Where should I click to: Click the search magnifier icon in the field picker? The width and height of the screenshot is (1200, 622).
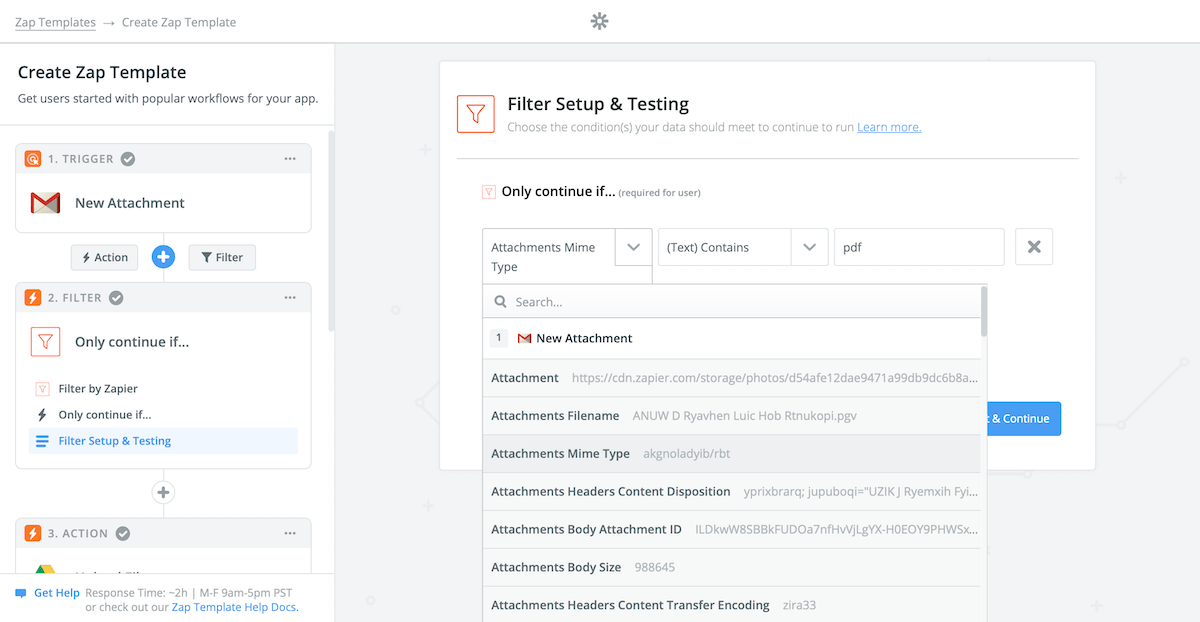(500, 300)
